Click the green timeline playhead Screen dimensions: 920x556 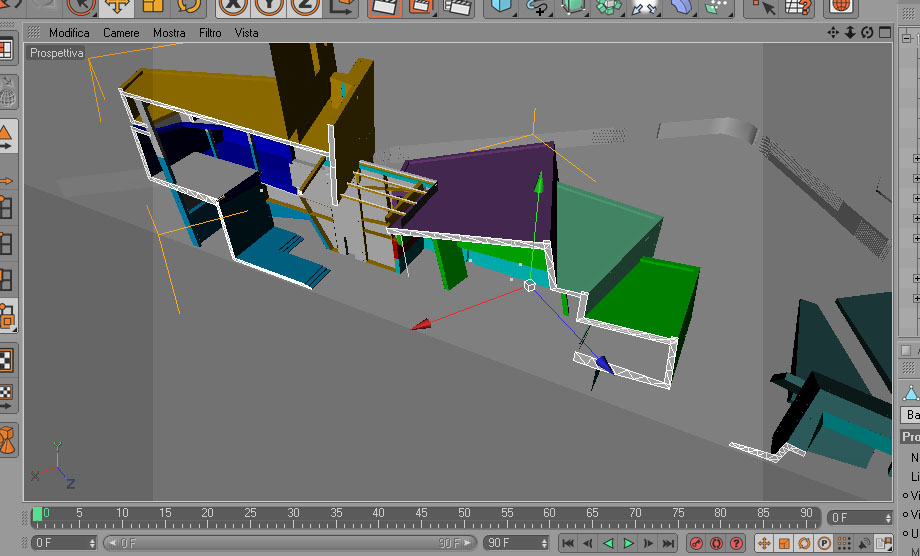[38, 514]
